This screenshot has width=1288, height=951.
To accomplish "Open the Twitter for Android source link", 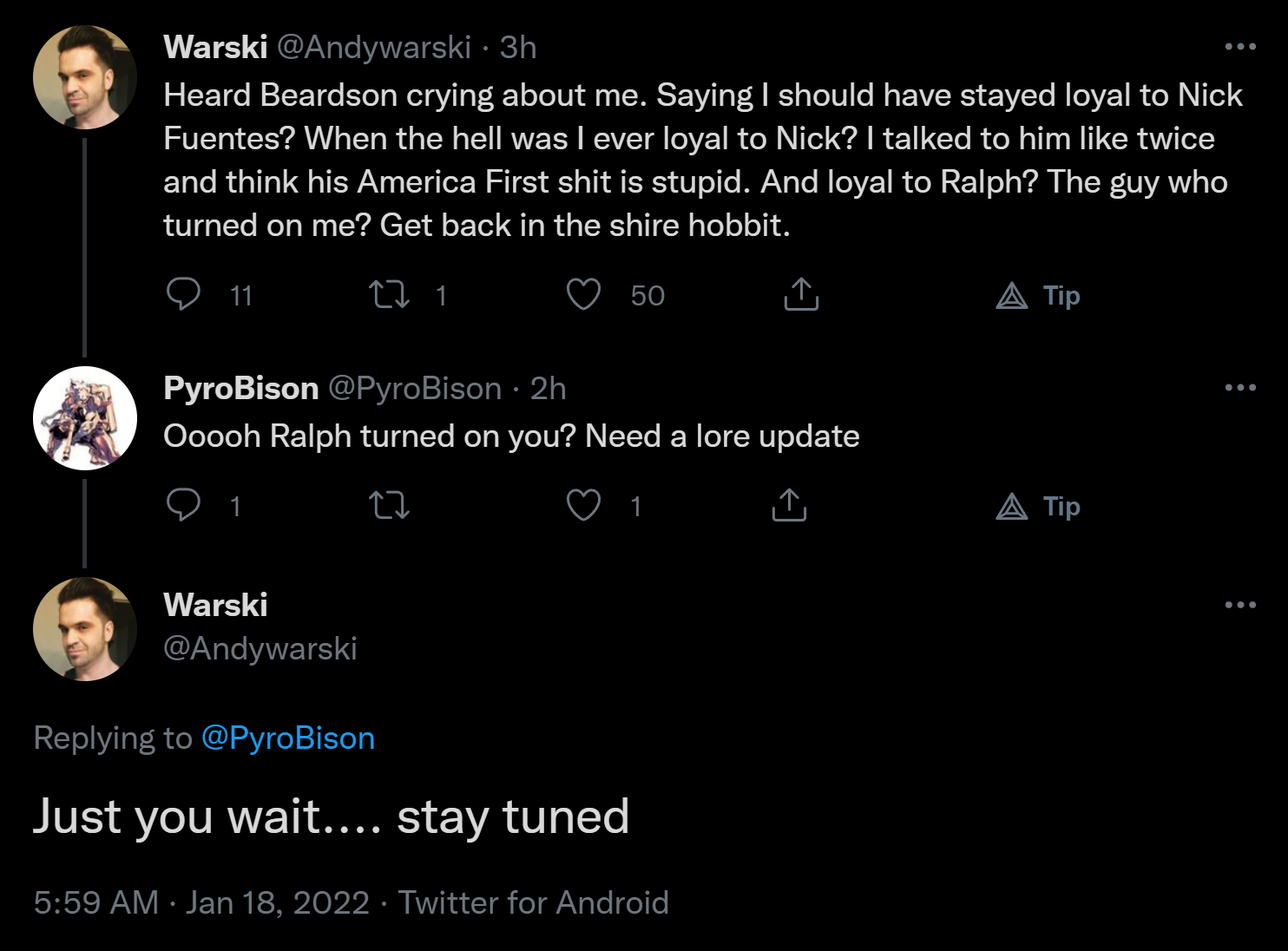I will (533, 903).
